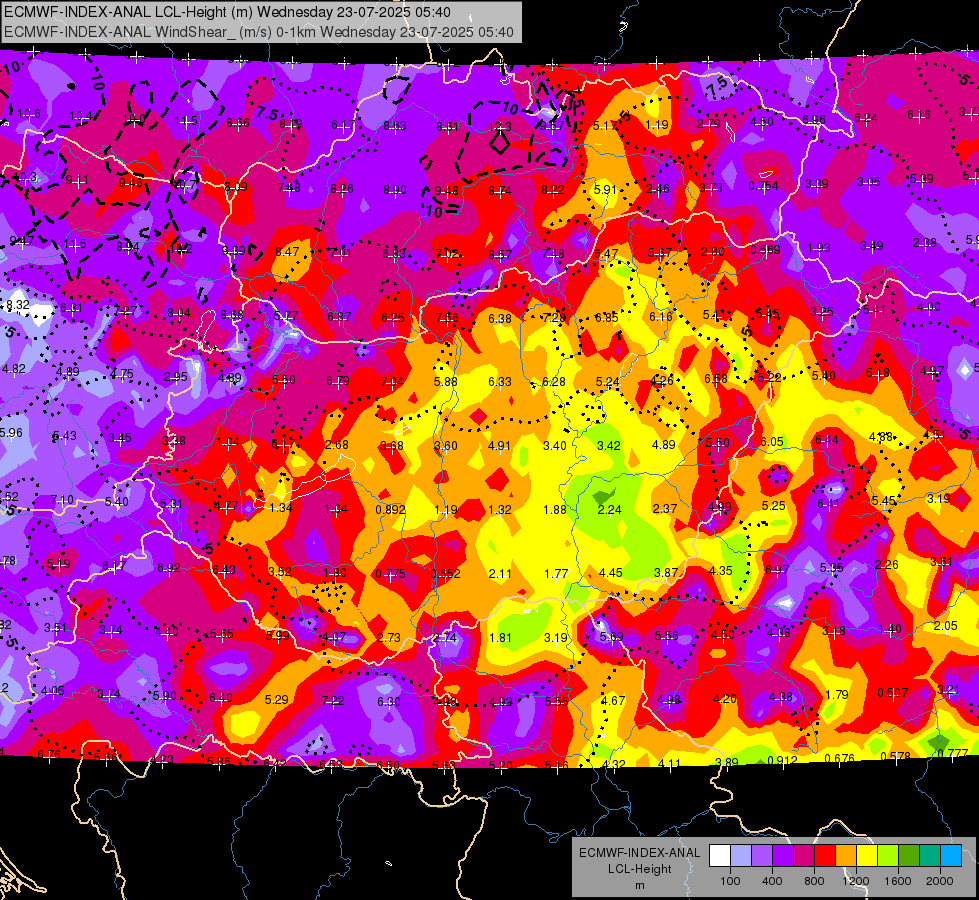
Task: Click the wind shear value '3.42'
Action: tap(609, 445)
